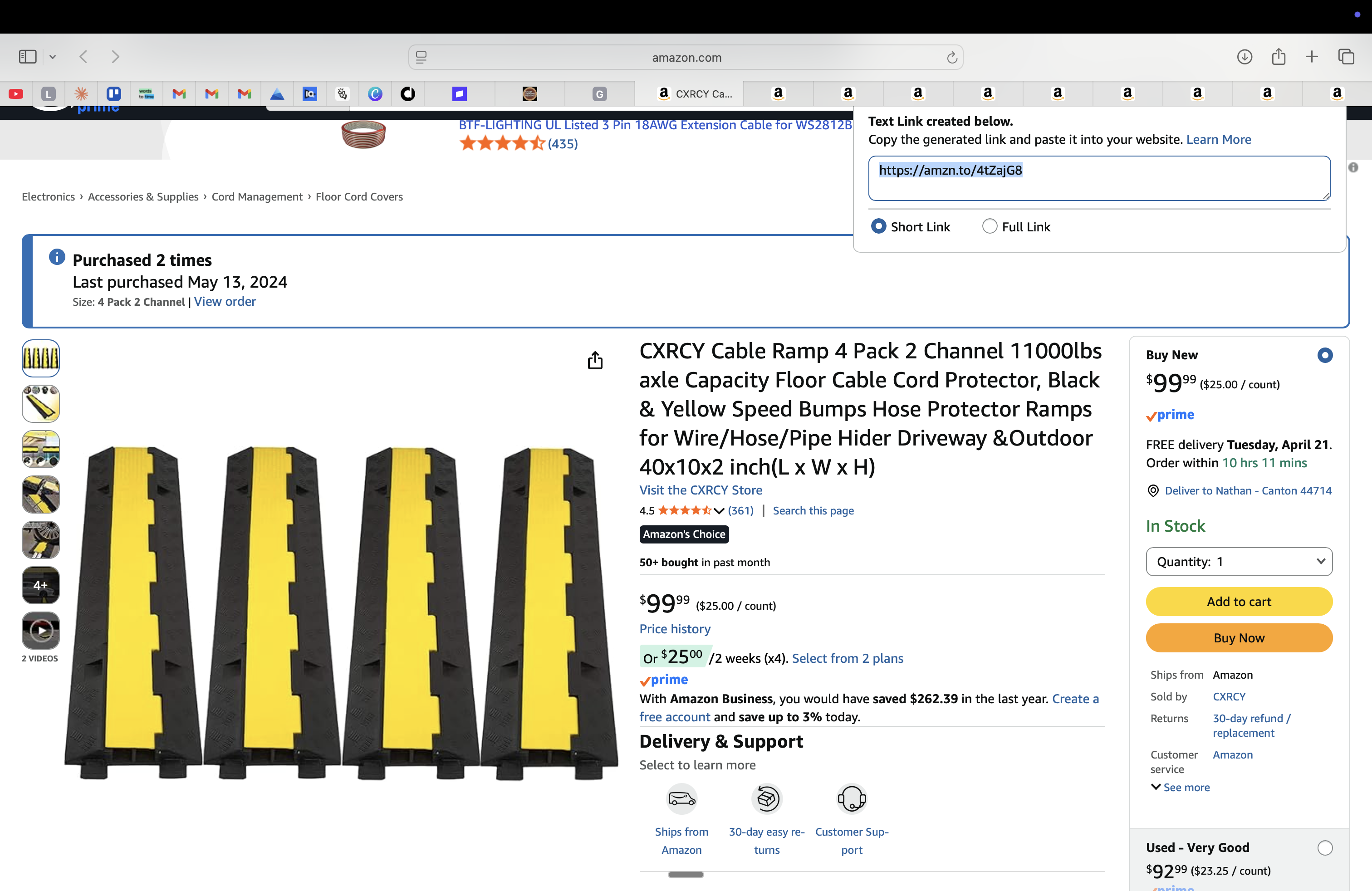This screenshot has width=1372, height=891.
Task: Click the info icon beside the link popup
Action: (1353, 167)
